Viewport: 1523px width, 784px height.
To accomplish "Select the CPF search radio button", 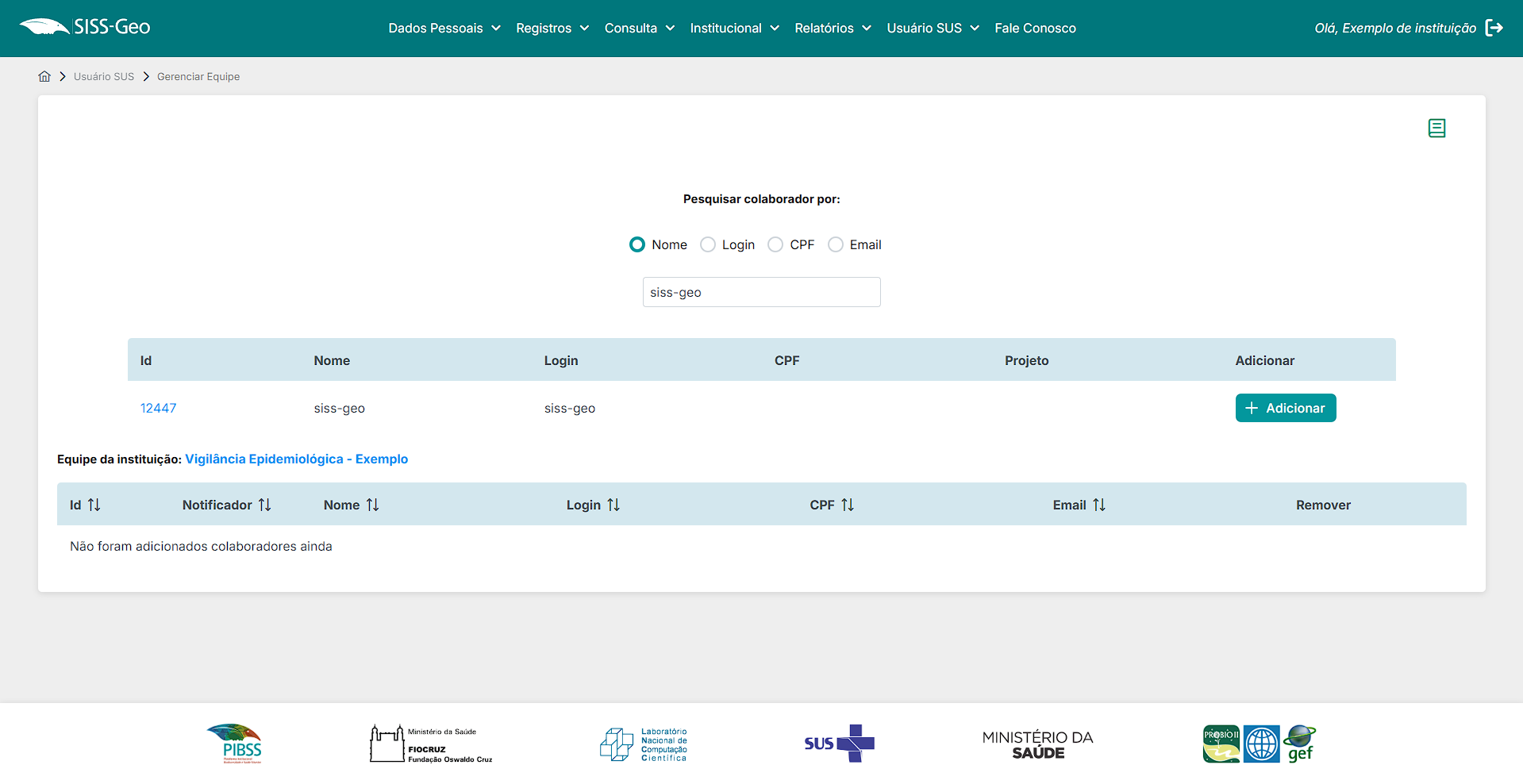I will pyautogui.click(x=775, y=244).
